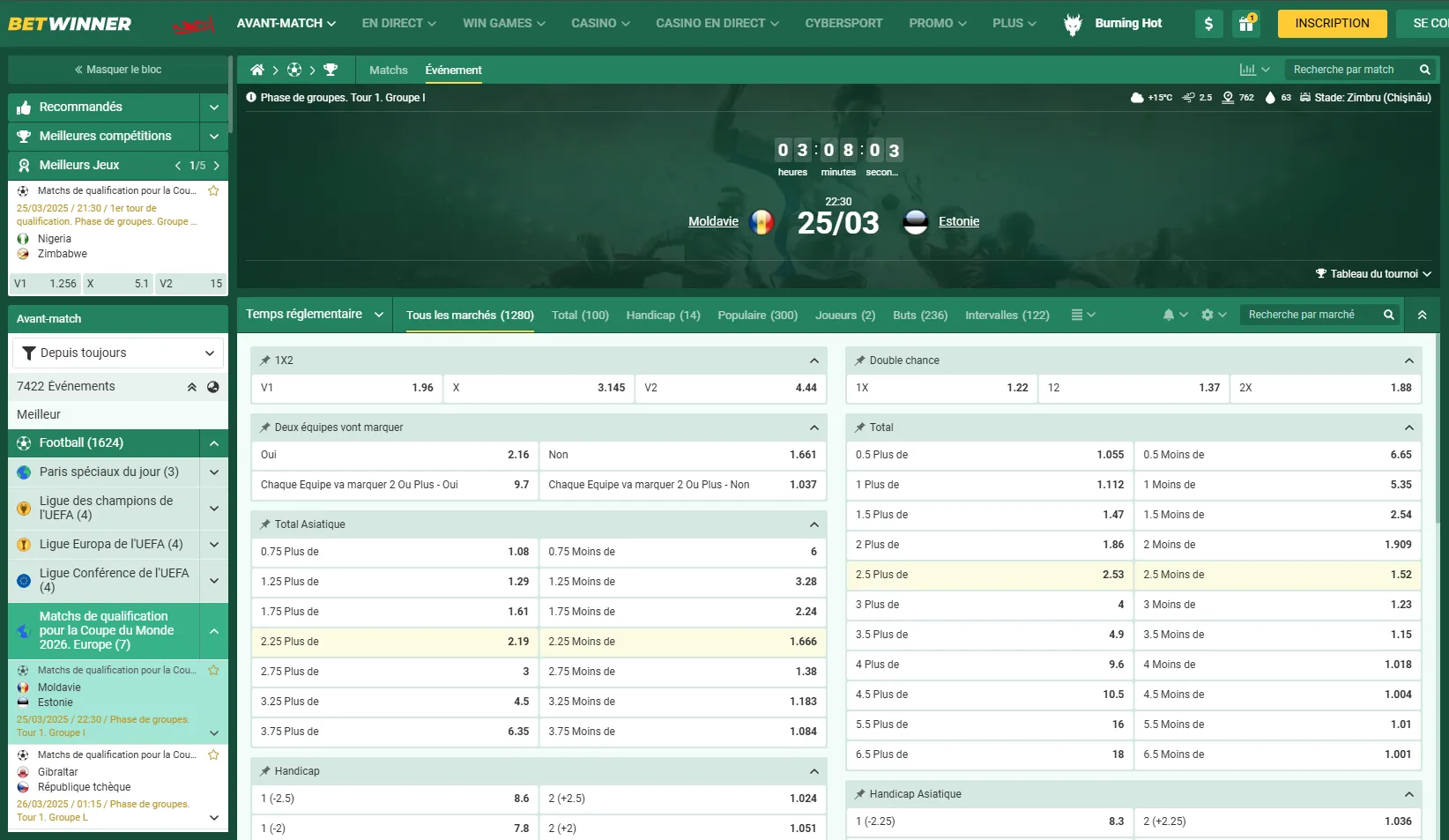Click the dollar payment icon in the header
Viewport: 1449px width, 840px height.
(1208, 24)
